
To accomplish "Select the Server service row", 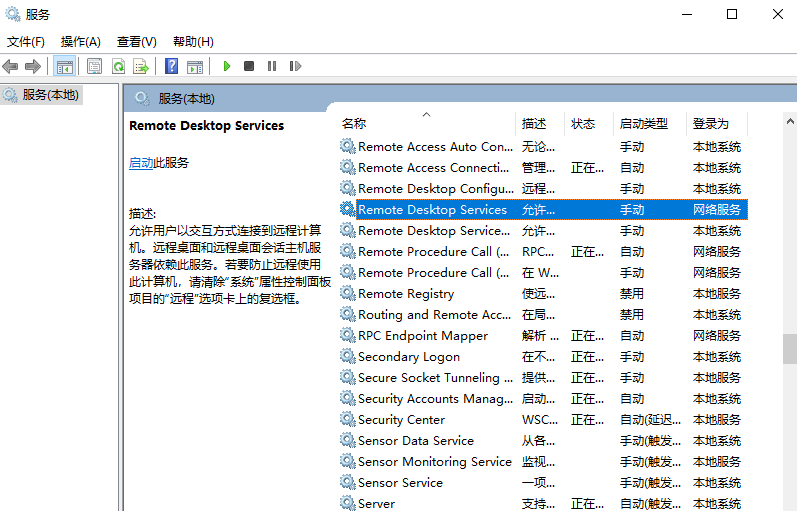I will [543, 502].
